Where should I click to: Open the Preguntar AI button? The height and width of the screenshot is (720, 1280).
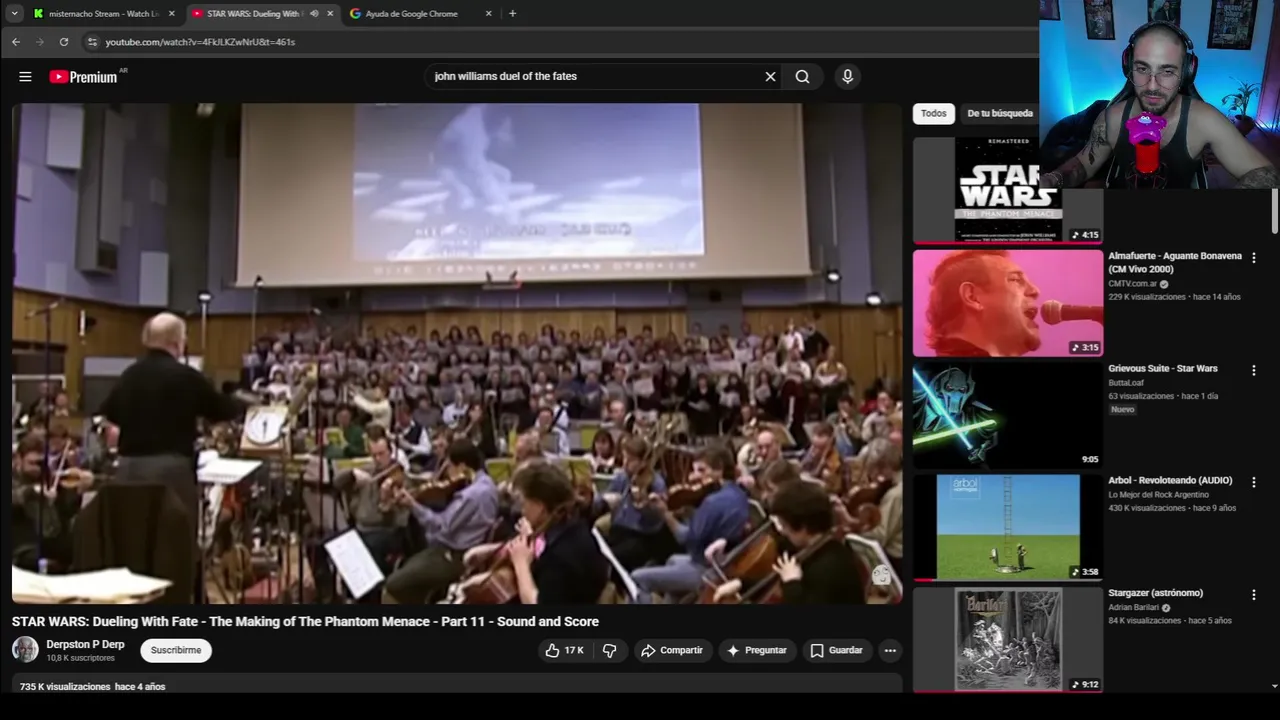(757, 650)
